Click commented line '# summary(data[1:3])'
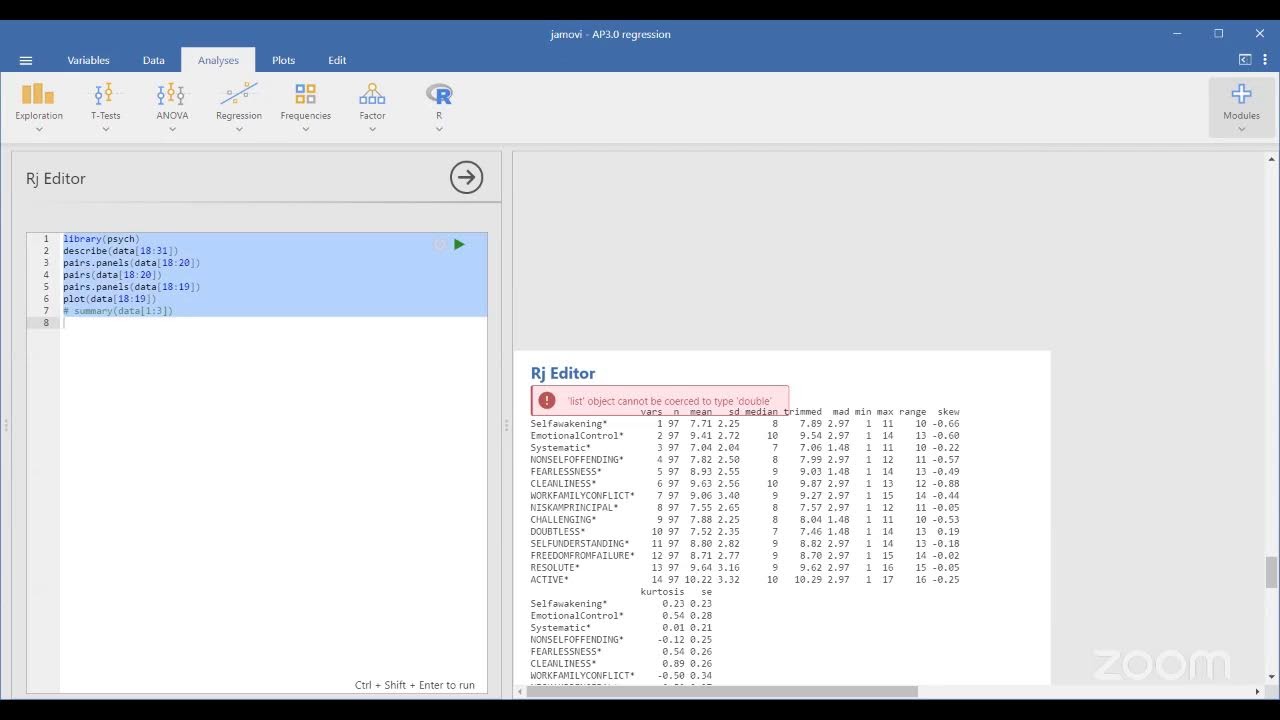The height and width of the screenshot is (720, 1280). tap(118, 311)
